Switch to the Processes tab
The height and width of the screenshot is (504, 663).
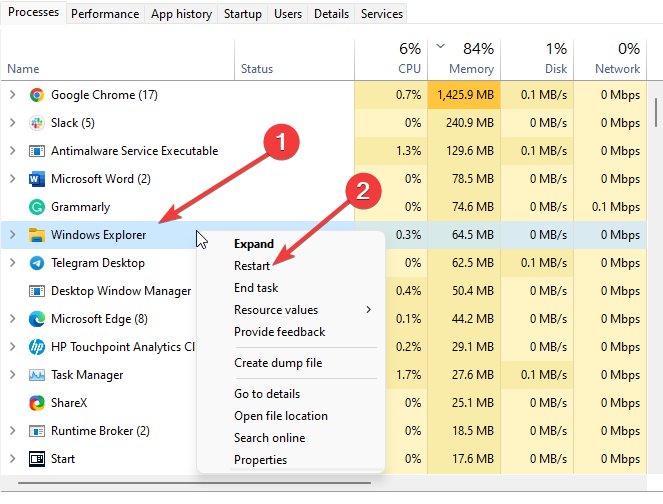point(33,12)
